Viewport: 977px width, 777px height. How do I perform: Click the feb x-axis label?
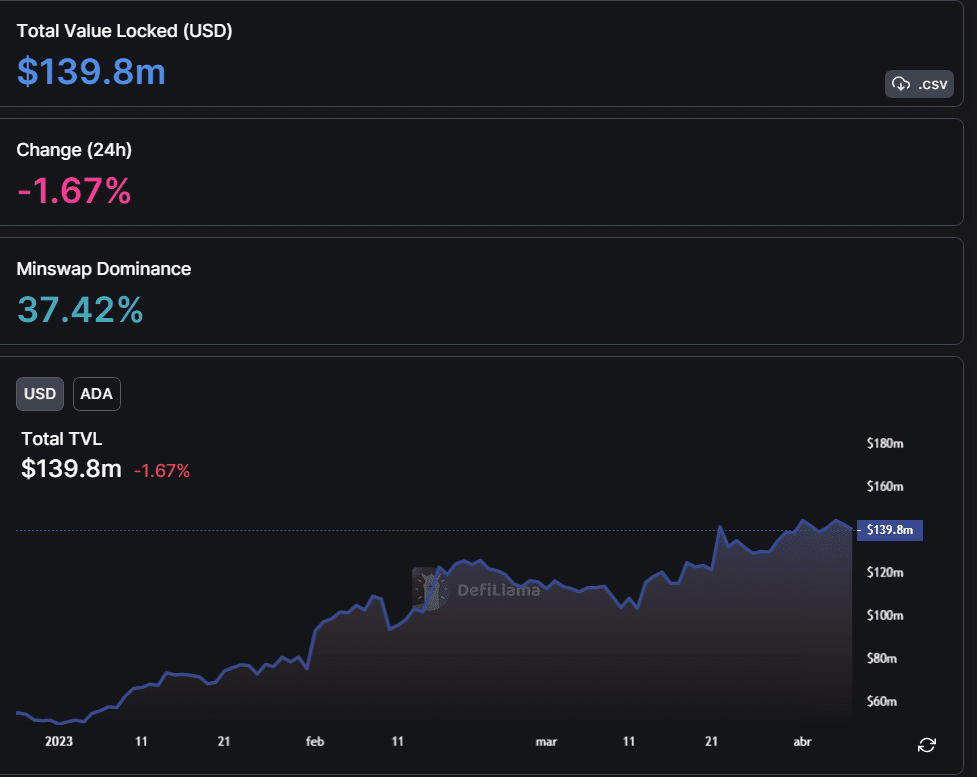[315, 741]
